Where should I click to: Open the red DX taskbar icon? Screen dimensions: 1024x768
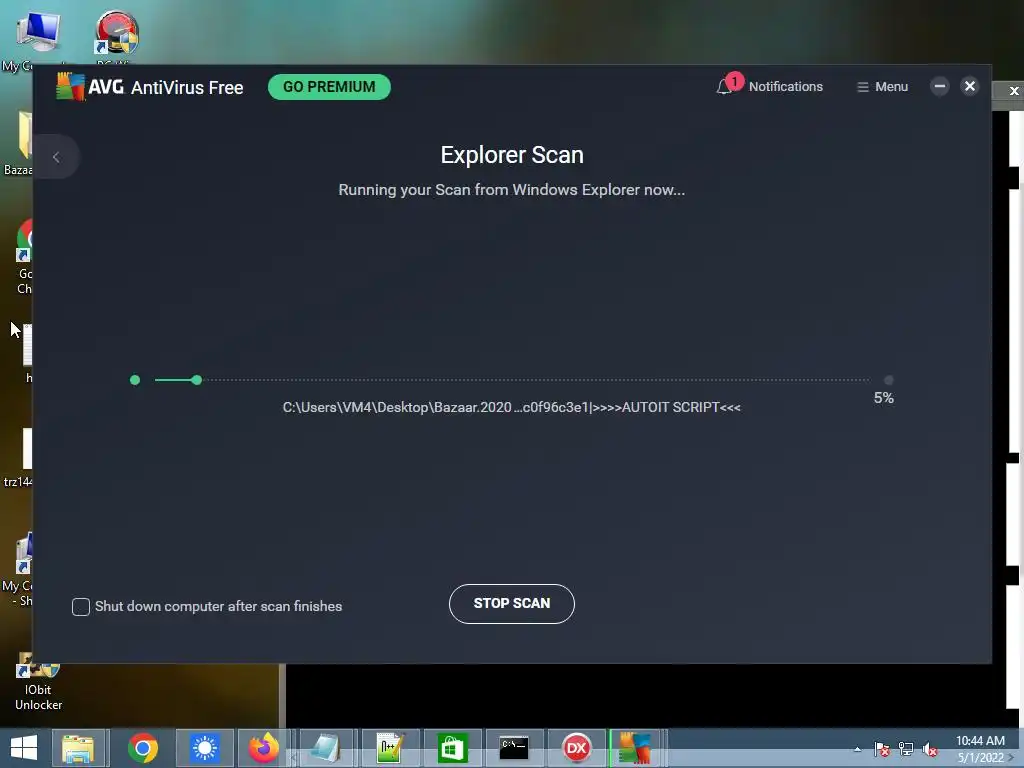tap(577, 748)
